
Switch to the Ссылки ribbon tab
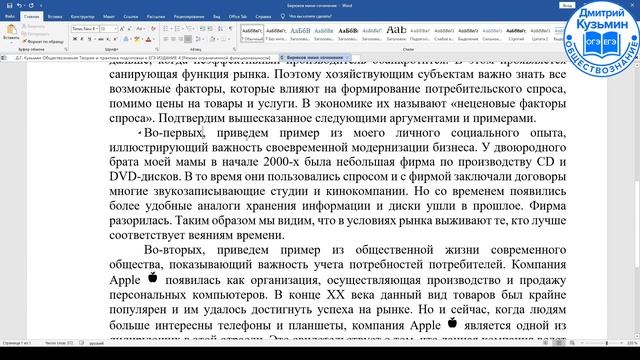[x=131, y=17]
